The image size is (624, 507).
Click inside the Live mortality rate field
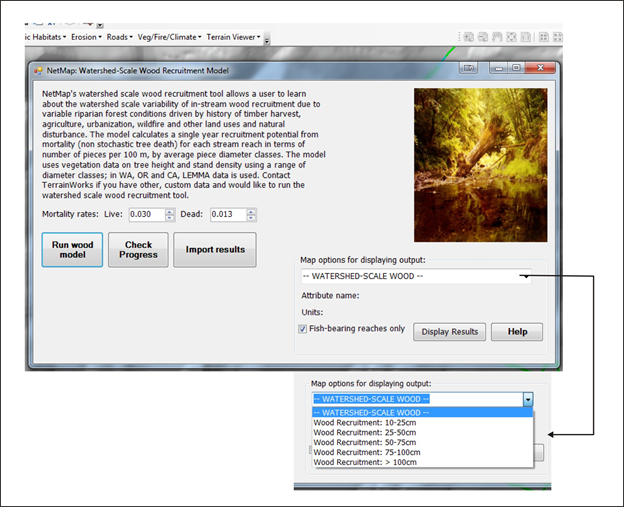pos(146,215)
